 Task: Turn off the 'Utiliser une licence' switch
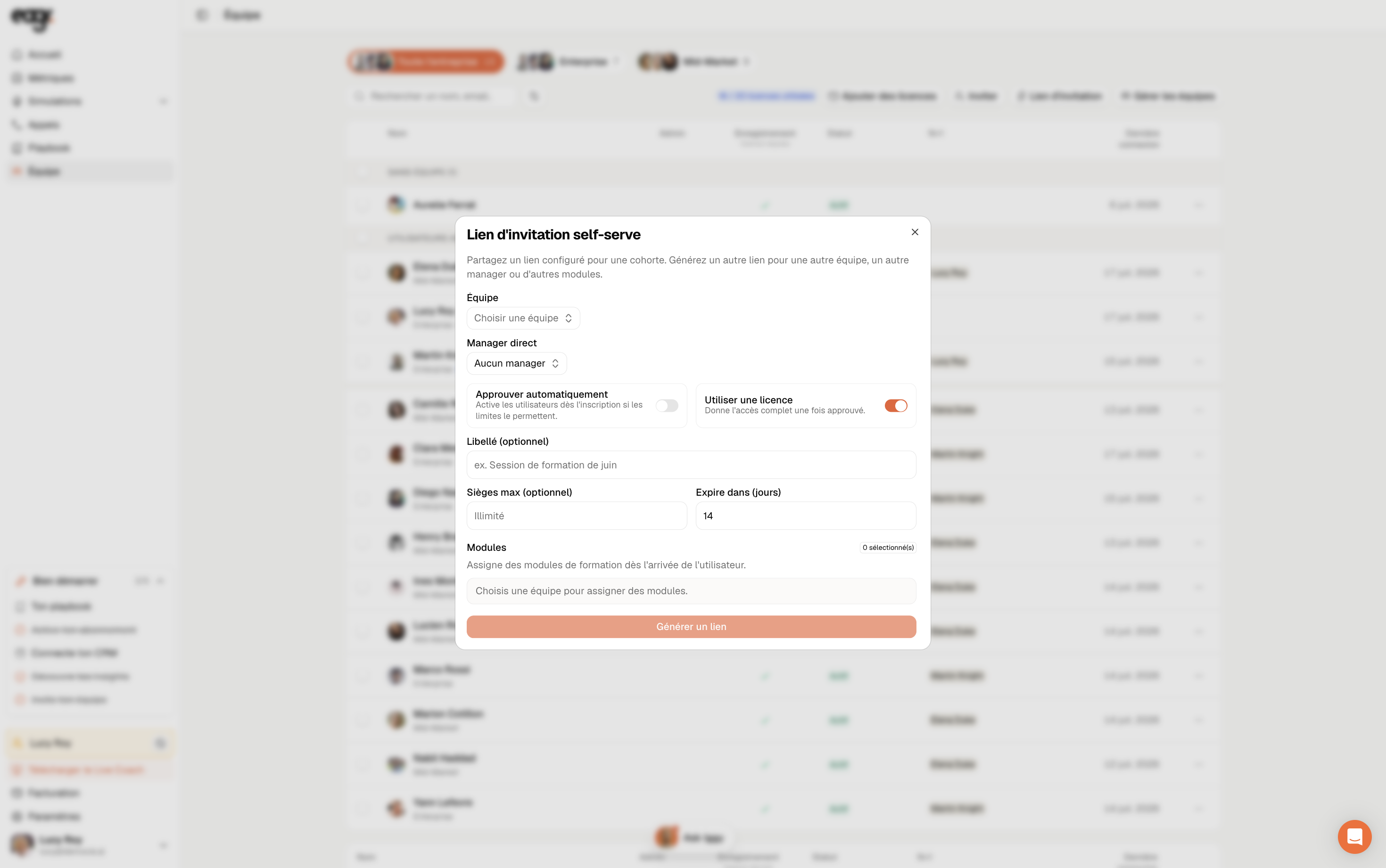point(896,406)
